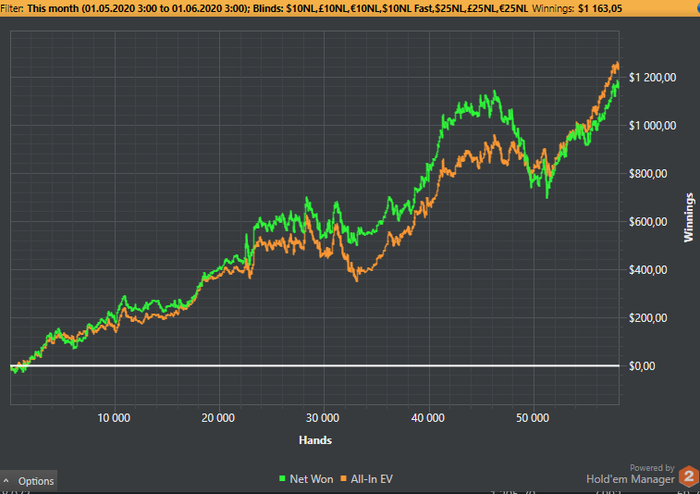Click the Winnings y-axis title

pyautogui.click(x=689, y=217)
